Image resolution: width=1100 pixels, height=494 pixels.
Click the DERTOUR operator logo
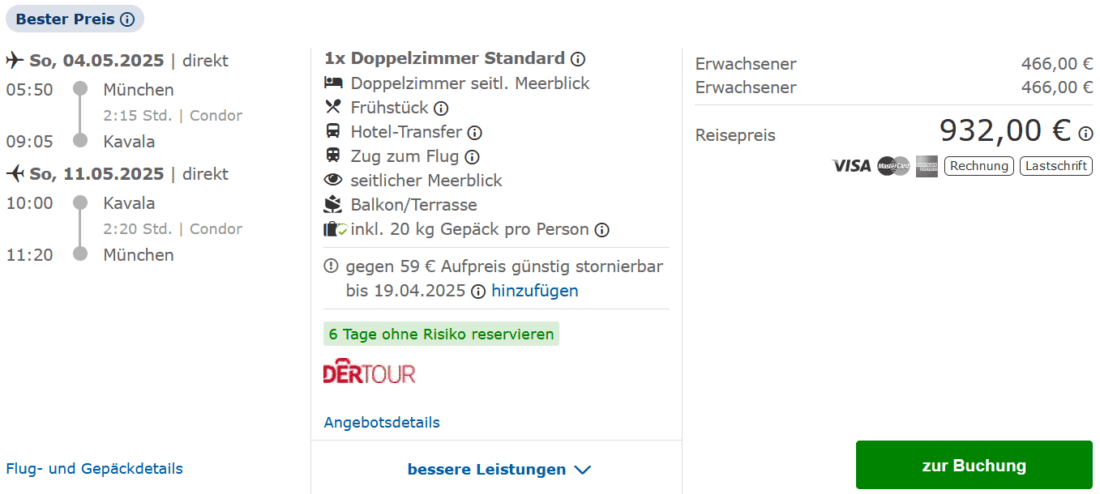[369, 372]
